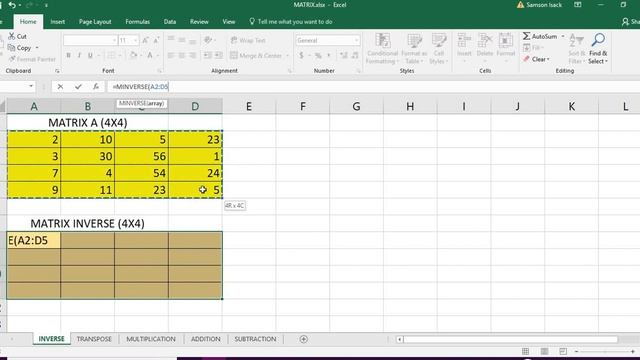Switch to Page Break Preview icon
The height and width of the screenshot is (360, 640).
563,351
